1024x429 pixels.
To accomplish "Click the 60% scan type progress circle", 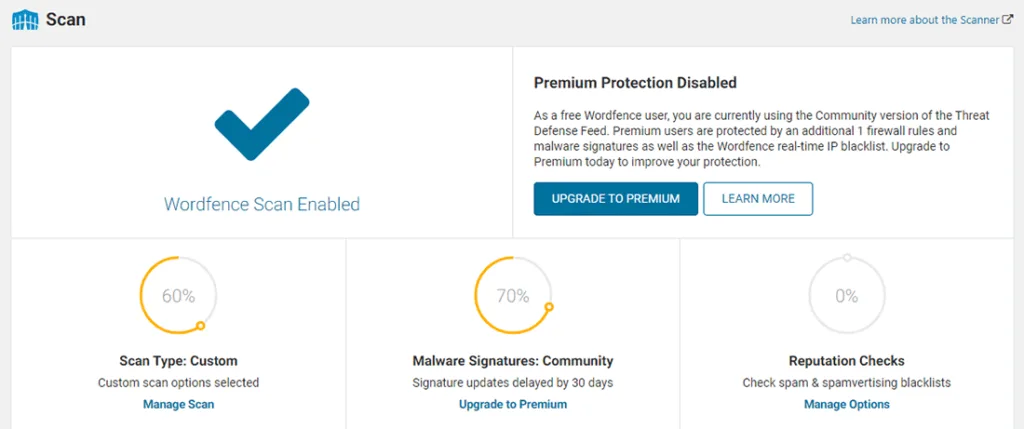I will [x=178, y=296].
